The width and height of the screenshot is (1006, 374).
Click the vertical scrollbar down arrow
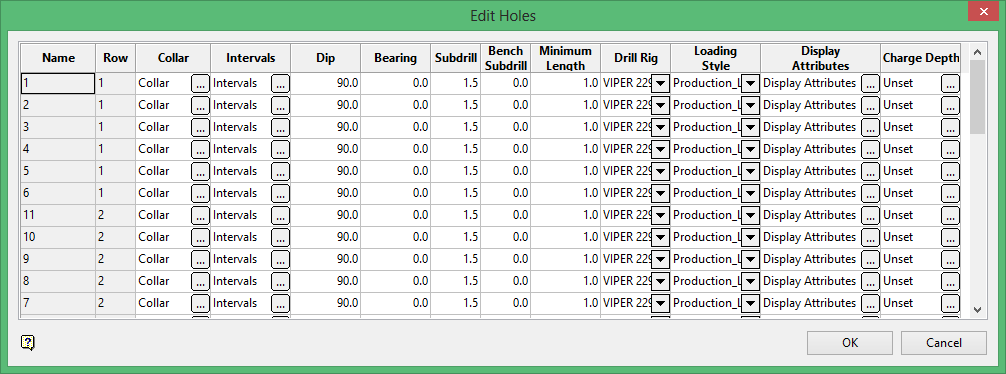pos(977,309)
